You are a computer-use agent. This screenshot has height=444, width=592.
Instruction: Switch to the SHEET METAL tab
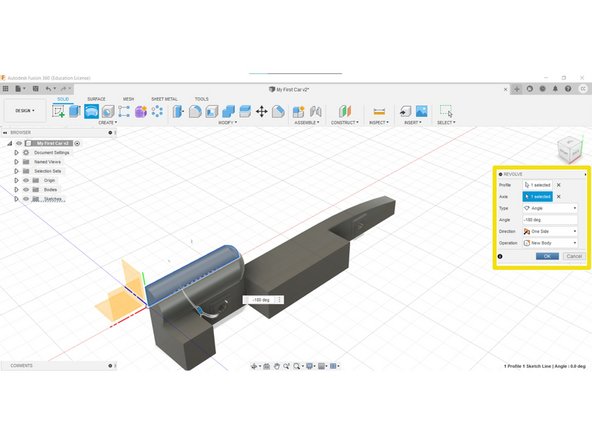click(x=164, y=99)
